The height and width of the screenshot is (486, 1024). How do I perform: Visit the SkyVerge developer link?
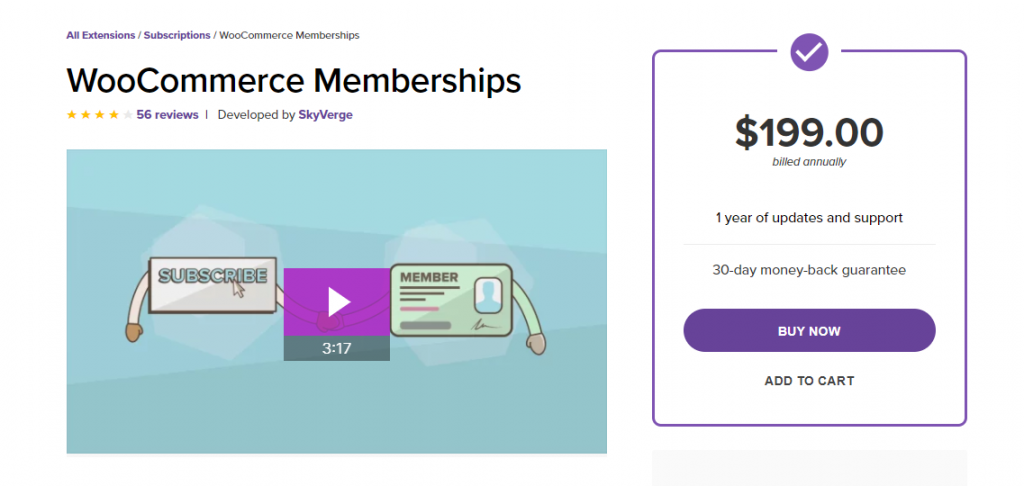coord(325,115)
